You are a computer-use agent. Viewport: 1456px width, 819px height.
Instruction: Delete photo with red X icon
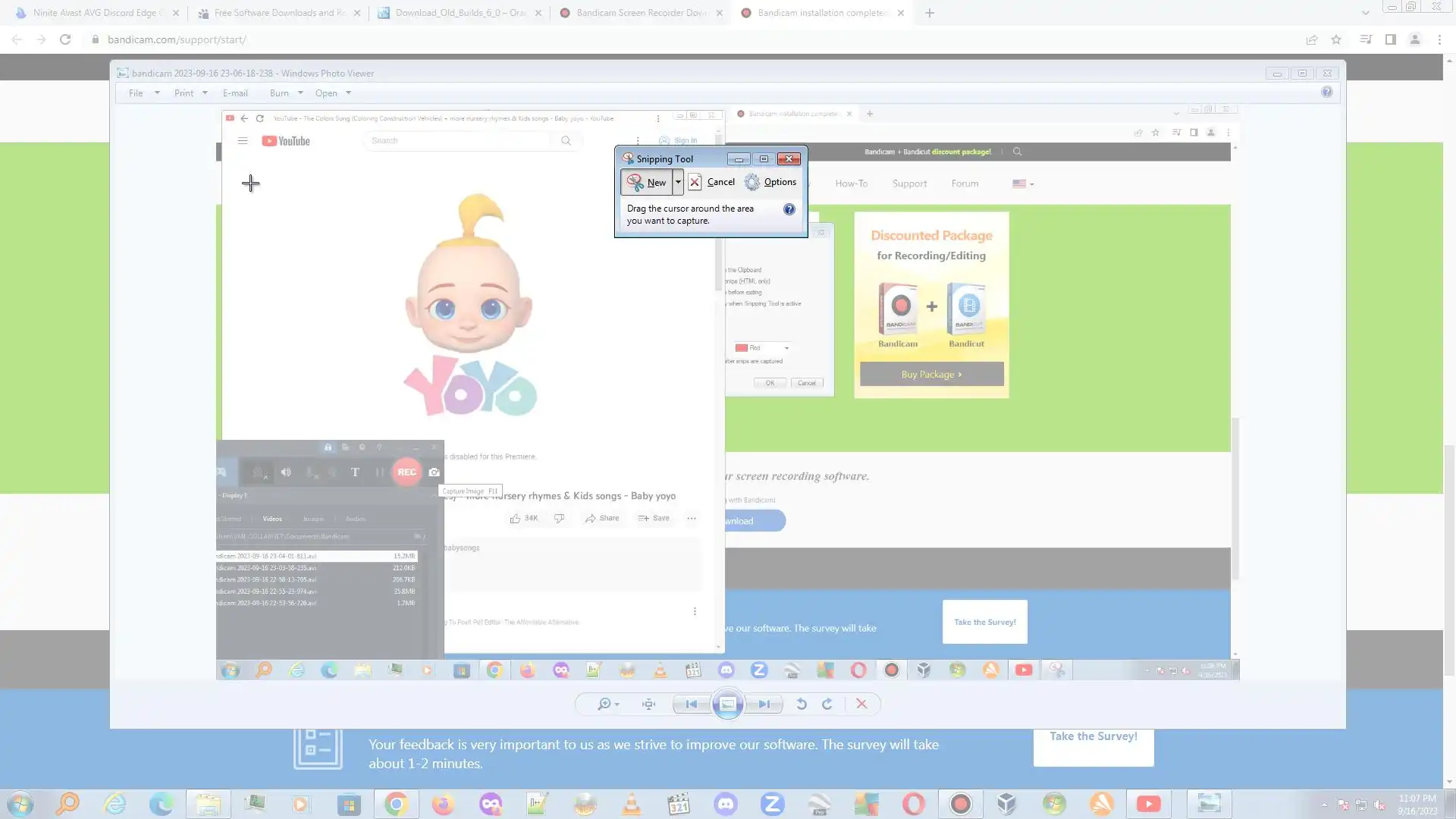tap(861, 704)
